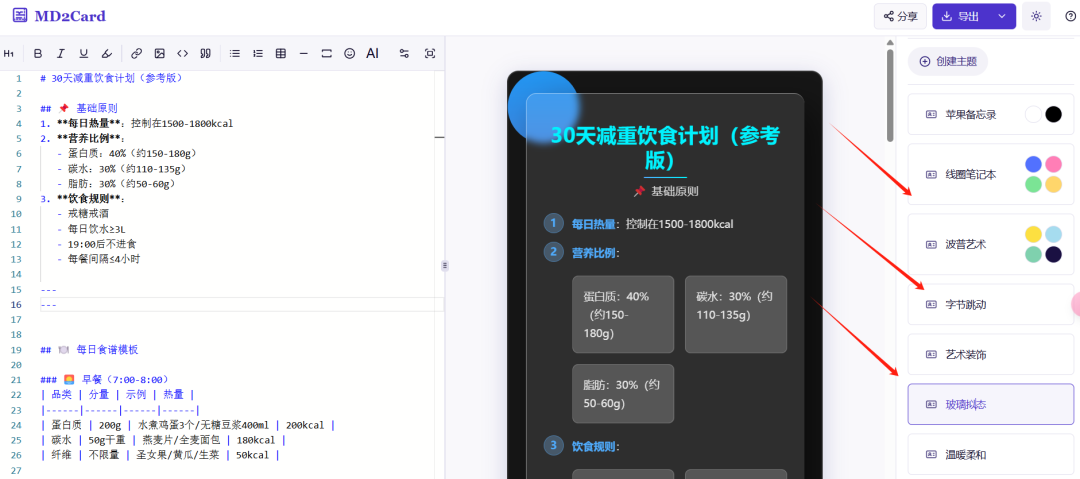Toggle fullscreen editor mode
This screenshot has height=479, width=1080.
(x=430, y=53)
